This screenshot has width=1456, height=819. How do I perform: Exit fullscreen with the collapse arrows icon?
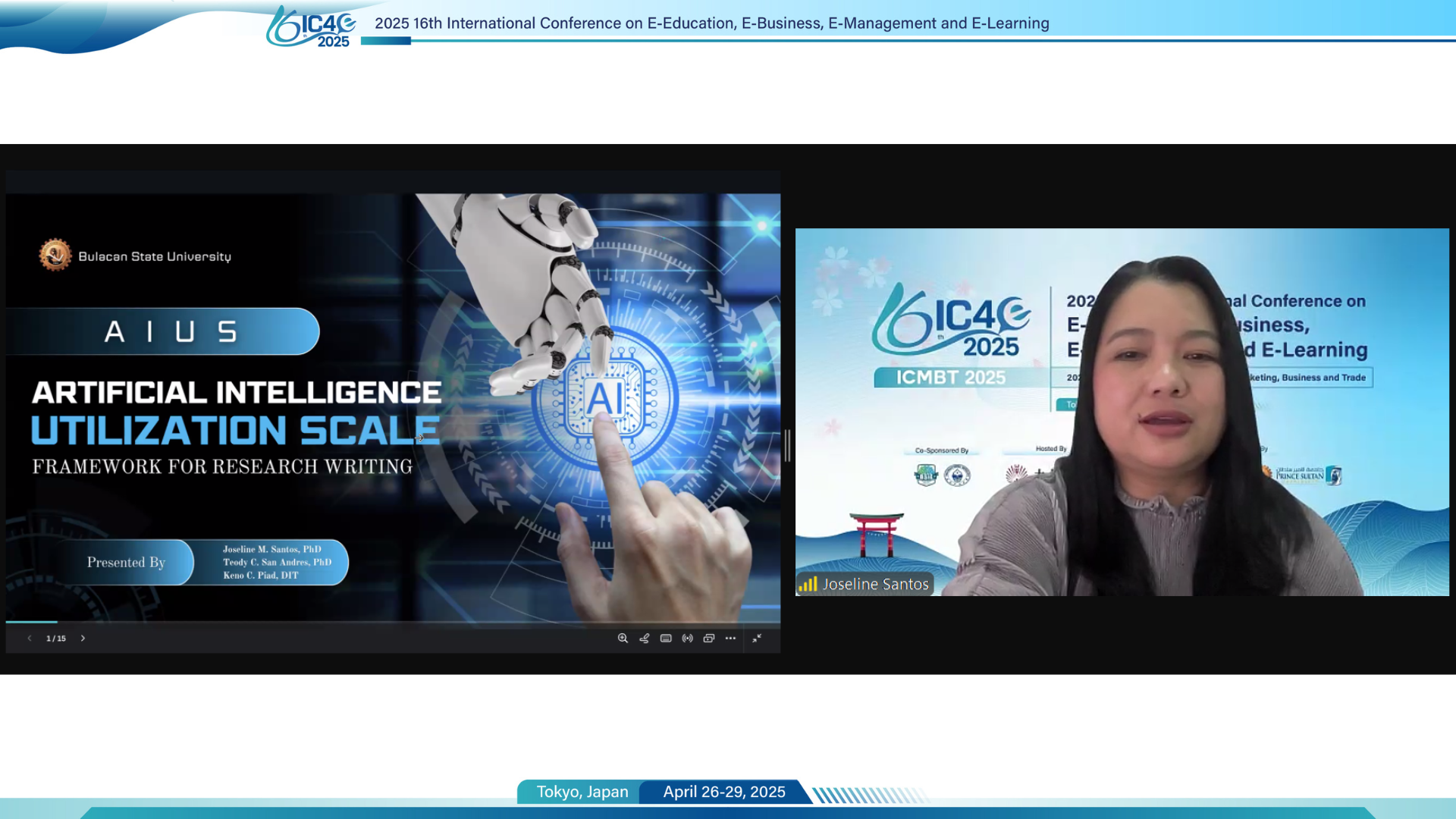(x=757, y=639)
